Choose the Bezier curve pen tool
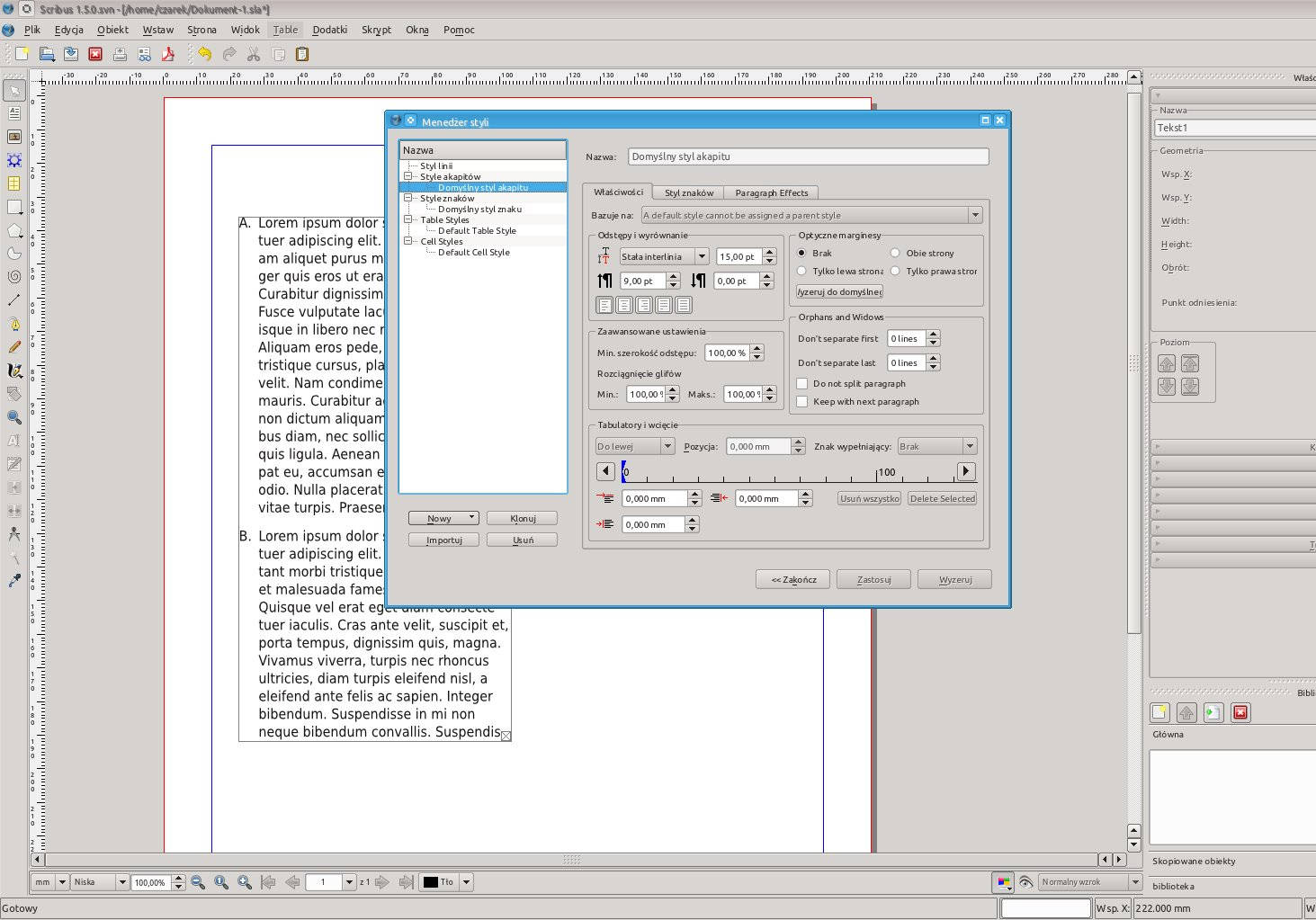Image resolution: width=1316 pixels, height=920 pixels. pos(14,324)
